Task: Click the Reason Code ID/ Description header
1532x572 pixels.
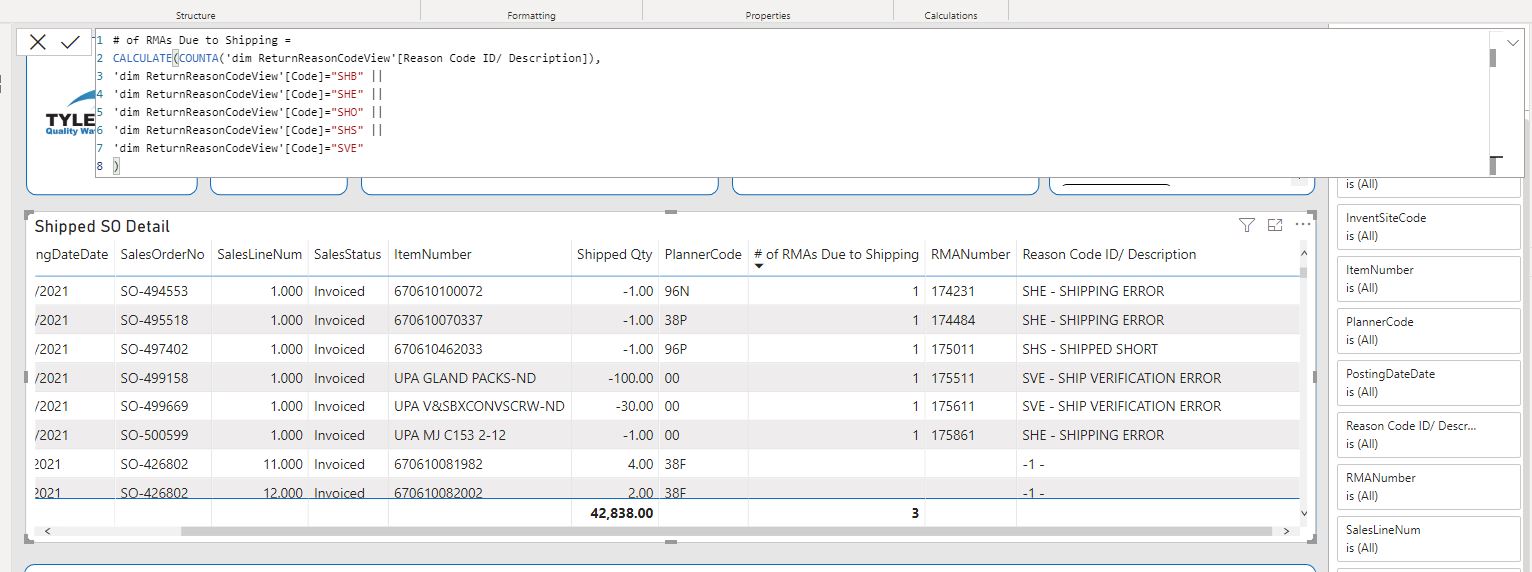Action: (x=1109, y=254)
